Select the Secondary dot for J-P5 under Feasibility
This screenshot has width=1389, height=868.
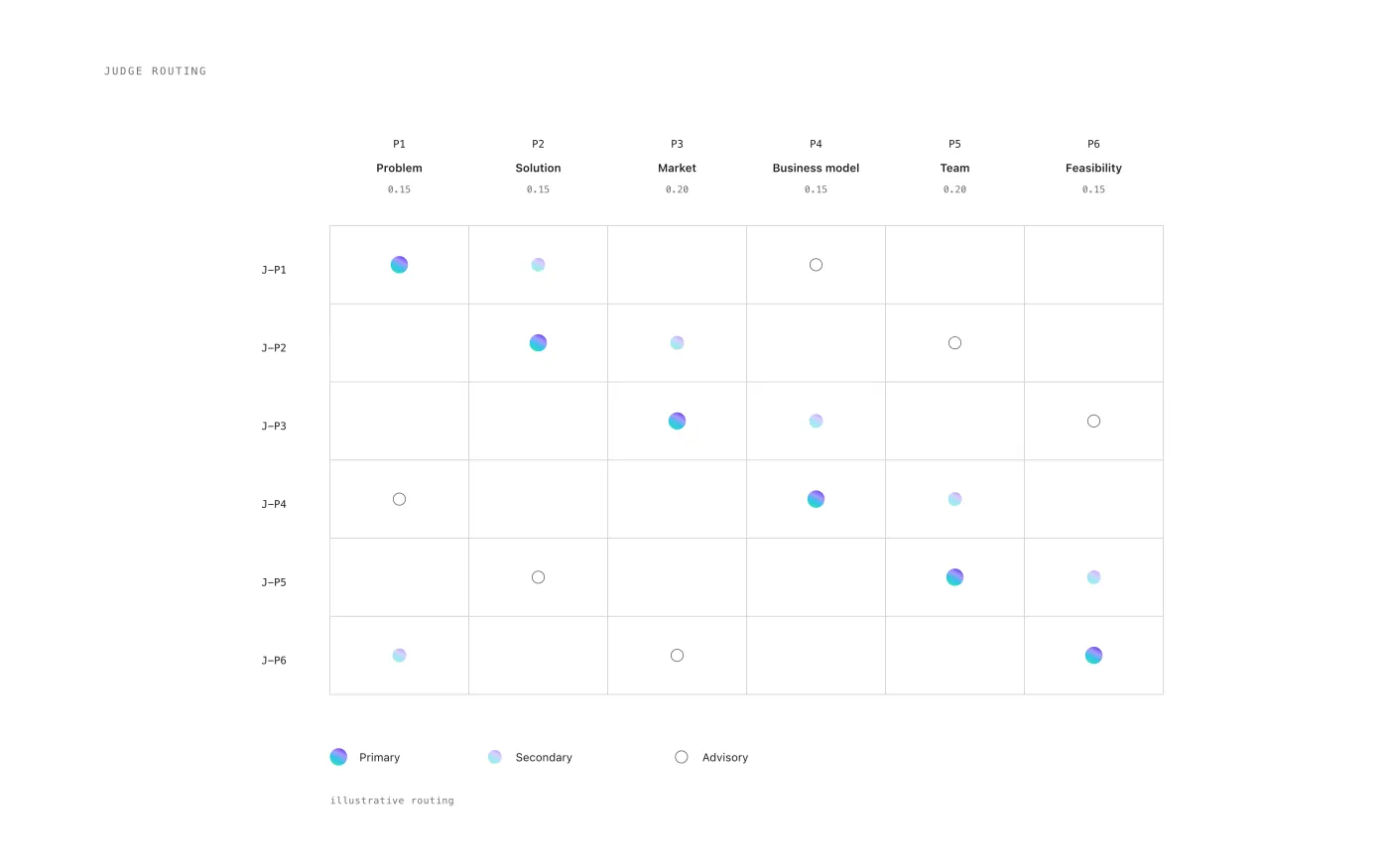1093,577
